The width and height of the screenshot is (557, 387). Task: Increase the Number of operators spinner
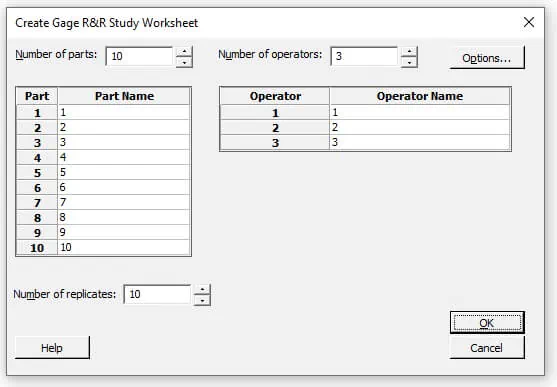(409, 52)
